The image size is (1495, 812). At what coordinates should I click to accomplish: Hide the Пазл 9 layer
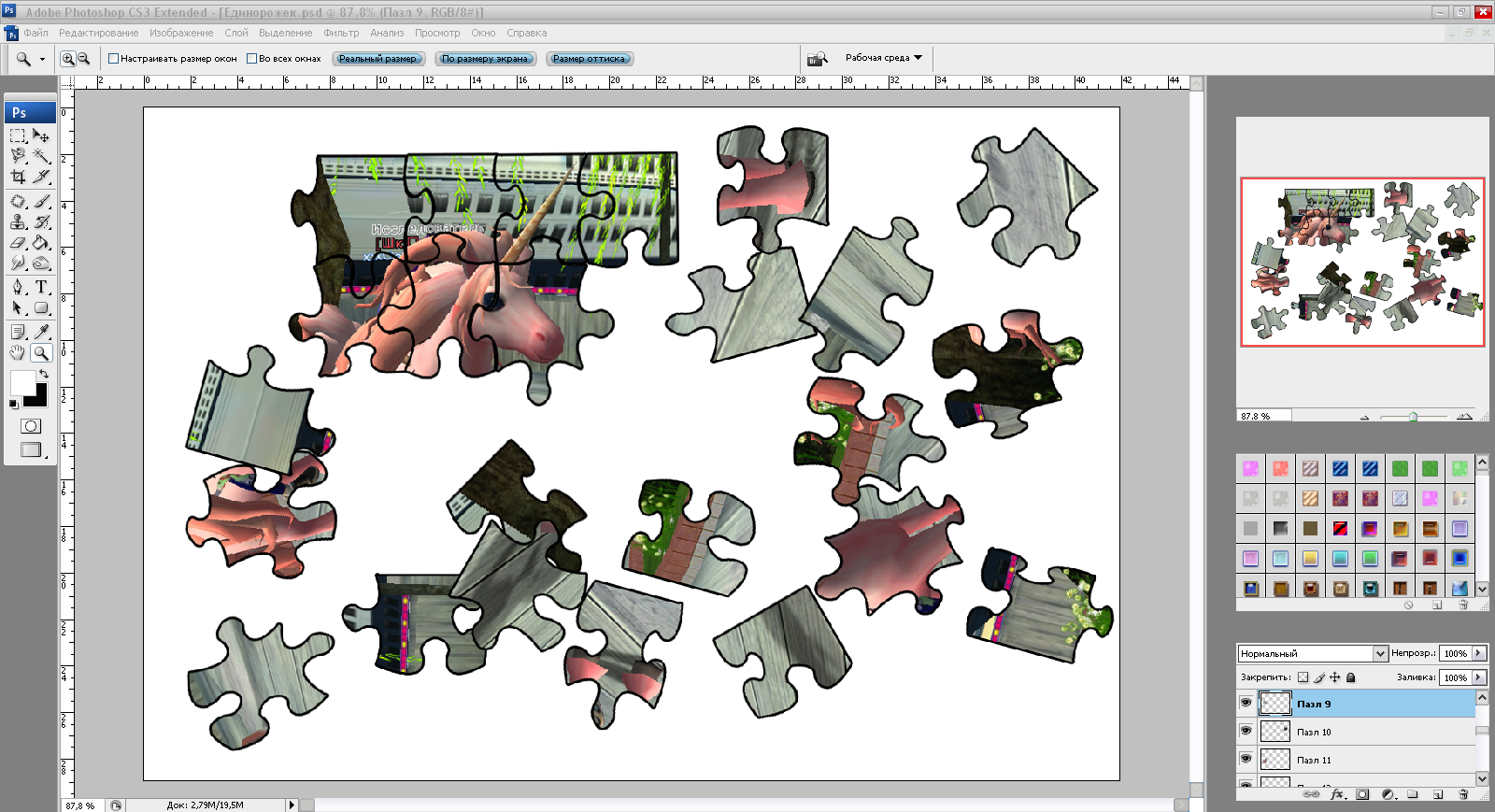(1246, 703)
